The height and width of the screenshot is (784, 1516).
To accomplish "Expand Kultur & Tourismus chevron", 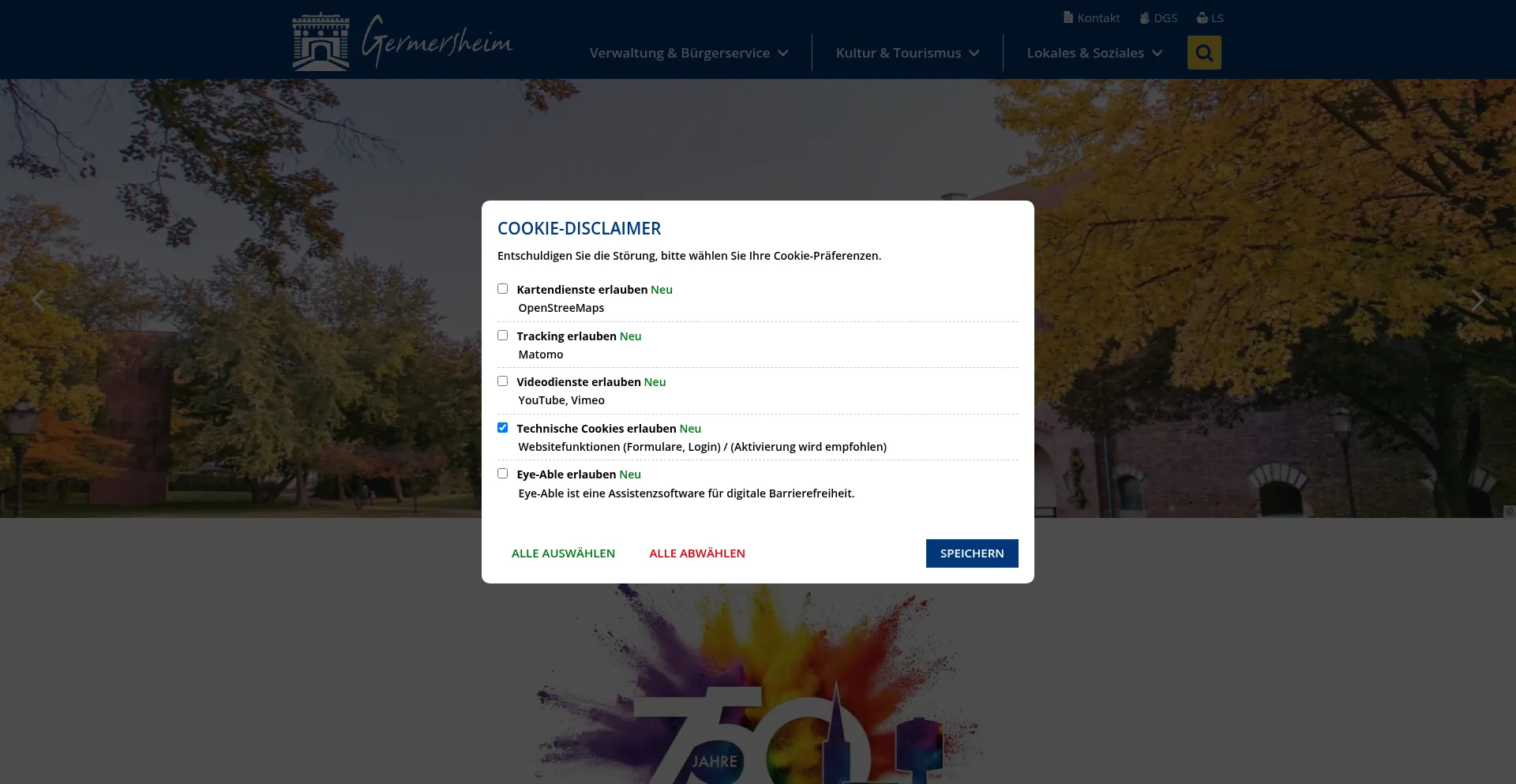I will pyautogui.click(x=974, y=53).
